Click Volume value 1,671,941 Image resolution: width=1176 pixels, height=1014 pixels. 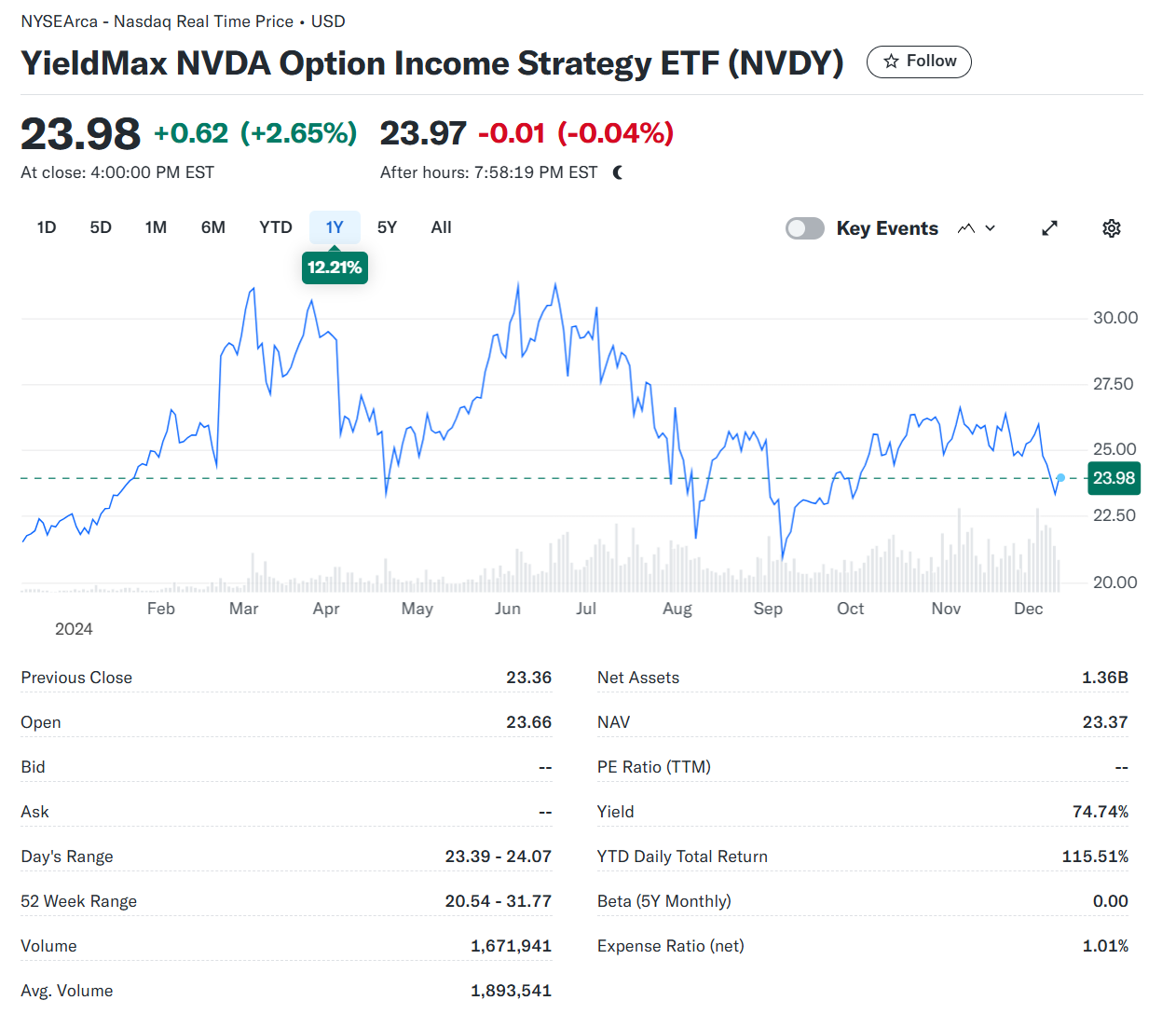click(511, 946)
